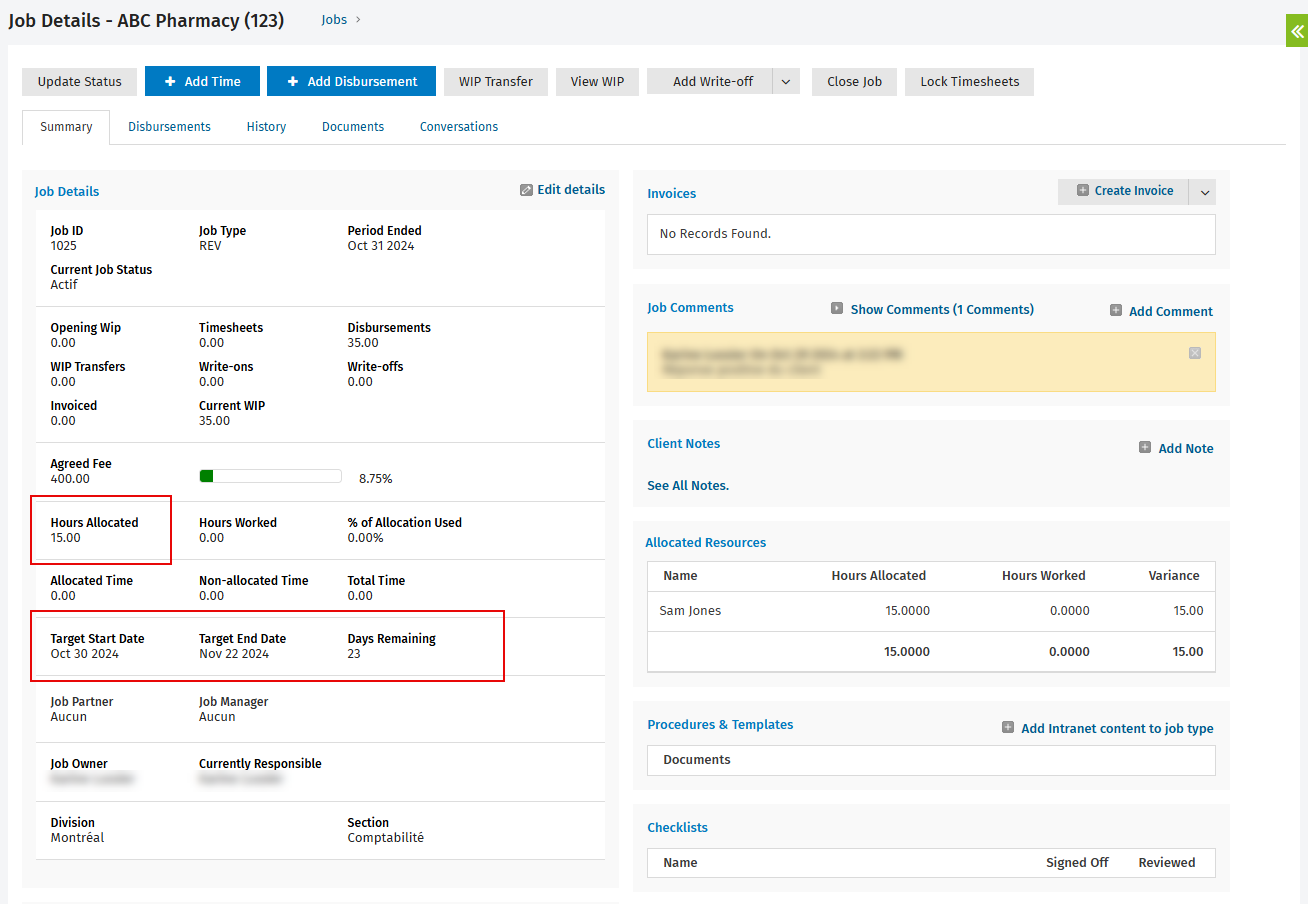Expand the green side panel arrows
Image resolution: width=1308 pixels, height=904 pixels.
1297,31
